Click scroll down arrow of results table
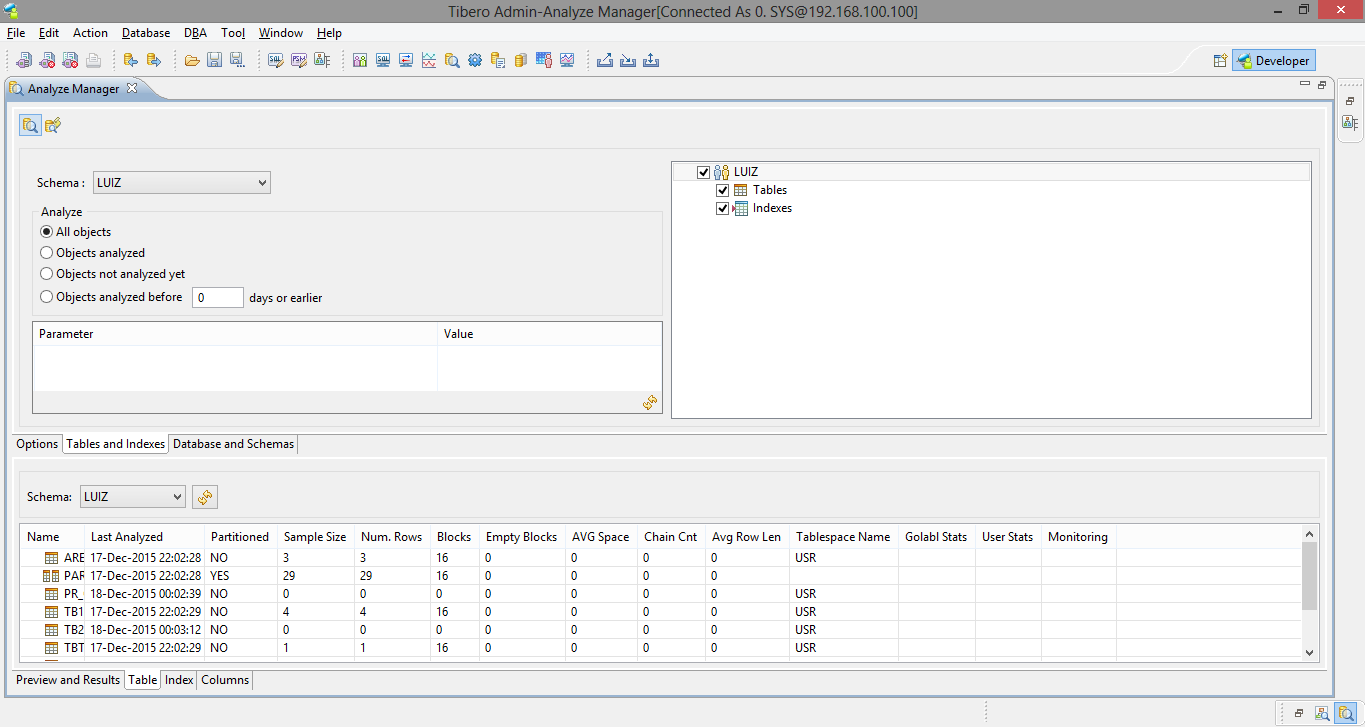Image resolution: width=1365 pixels, height=727 pixels. tap(1310, 652)
